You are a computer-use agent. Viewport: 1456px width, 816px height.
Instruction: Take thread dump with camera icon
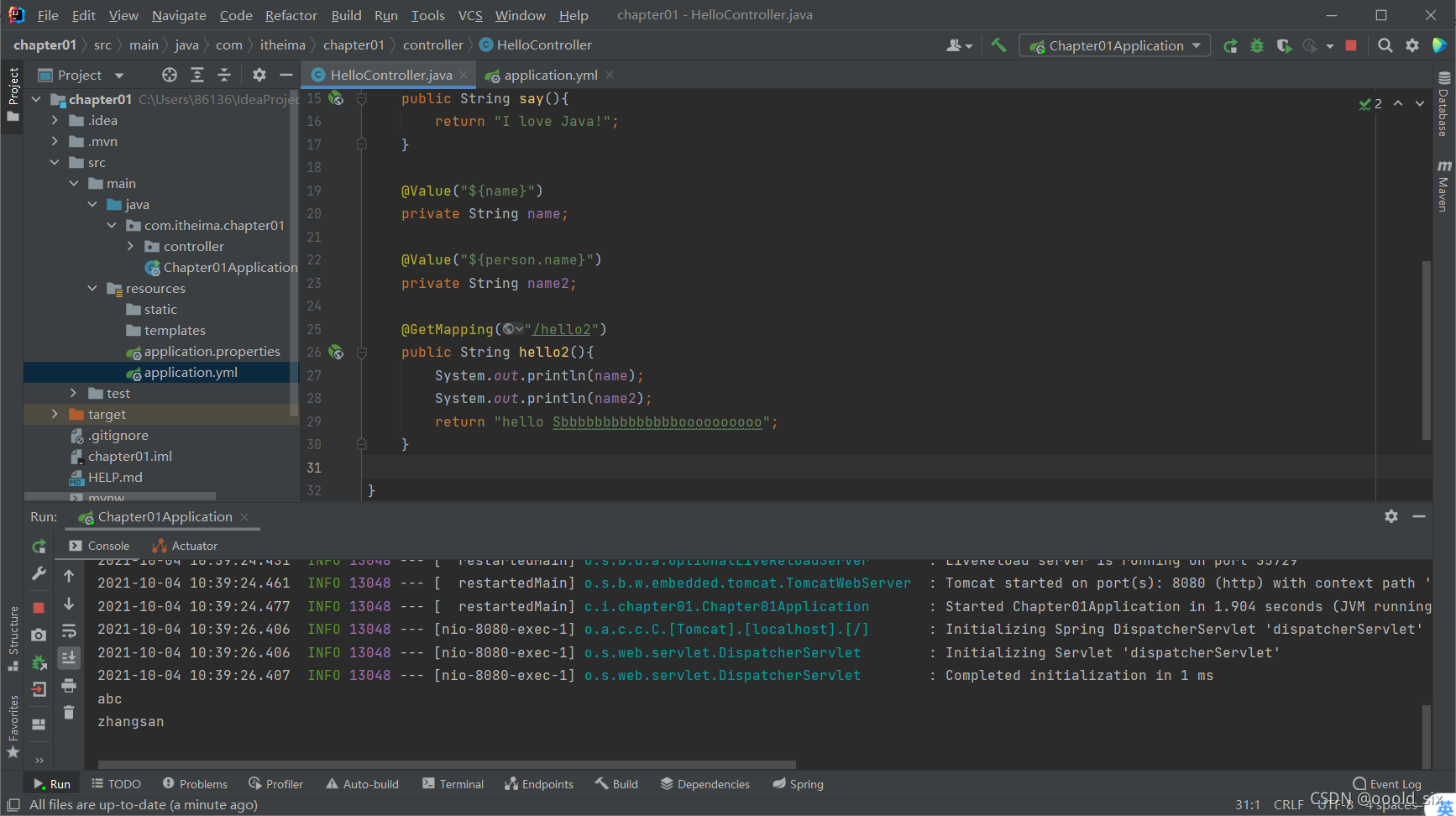pyautogui.click(x=39, y=635)
